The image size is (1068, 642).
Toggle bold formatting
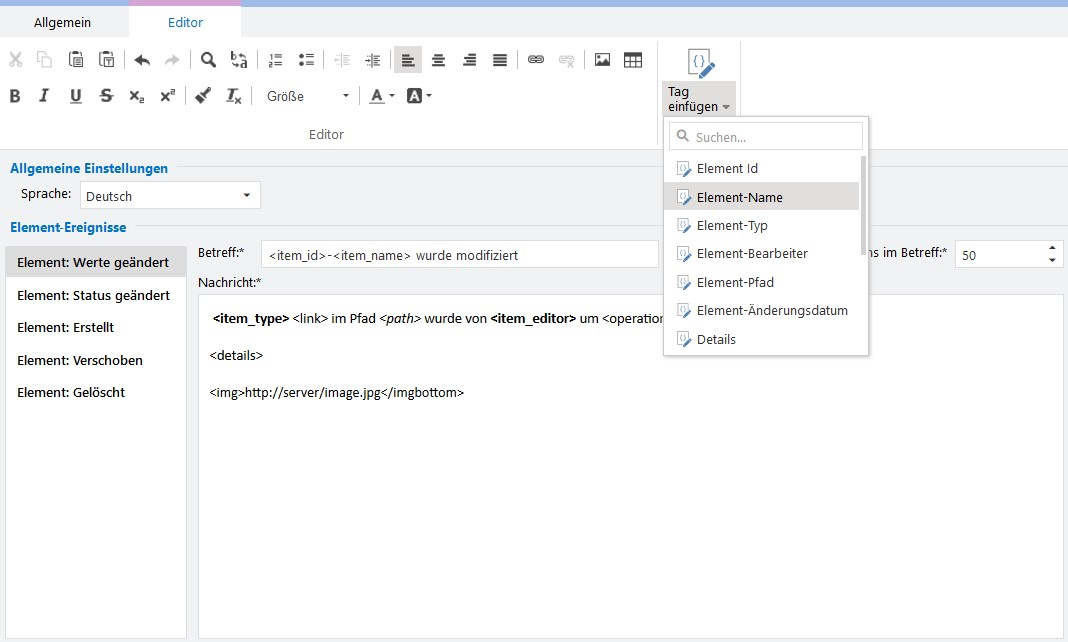[15, 96]
